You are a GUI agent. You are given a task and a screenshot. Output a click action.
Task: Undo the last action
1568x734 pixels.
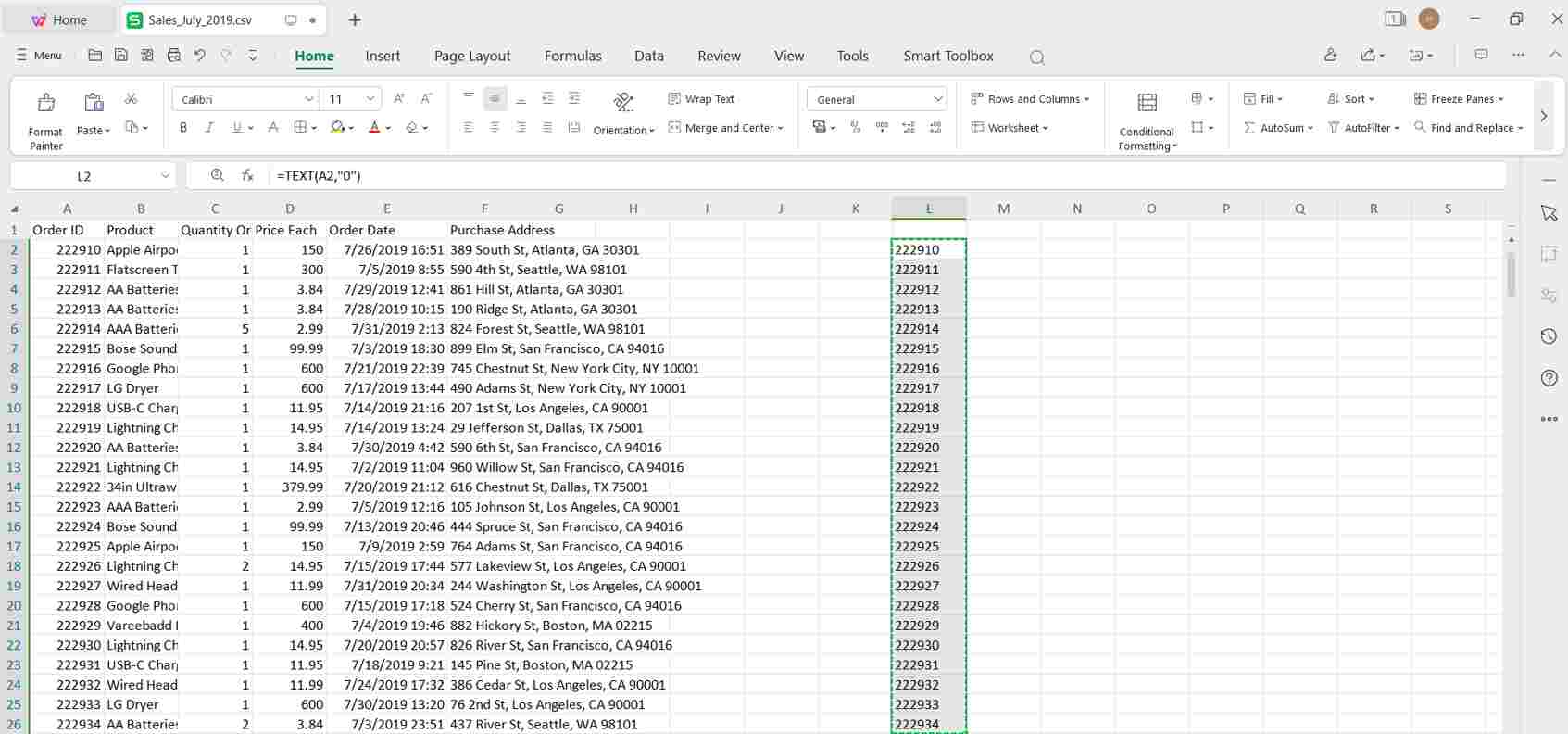(199, 56)
